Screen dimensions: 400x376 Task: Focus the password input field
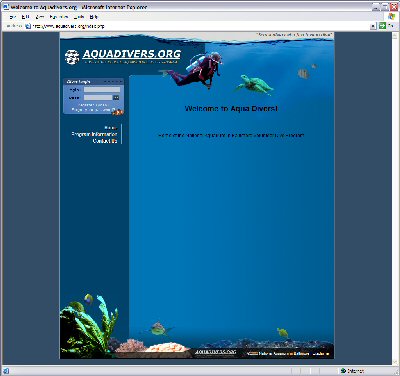click(x=98, y=97)
